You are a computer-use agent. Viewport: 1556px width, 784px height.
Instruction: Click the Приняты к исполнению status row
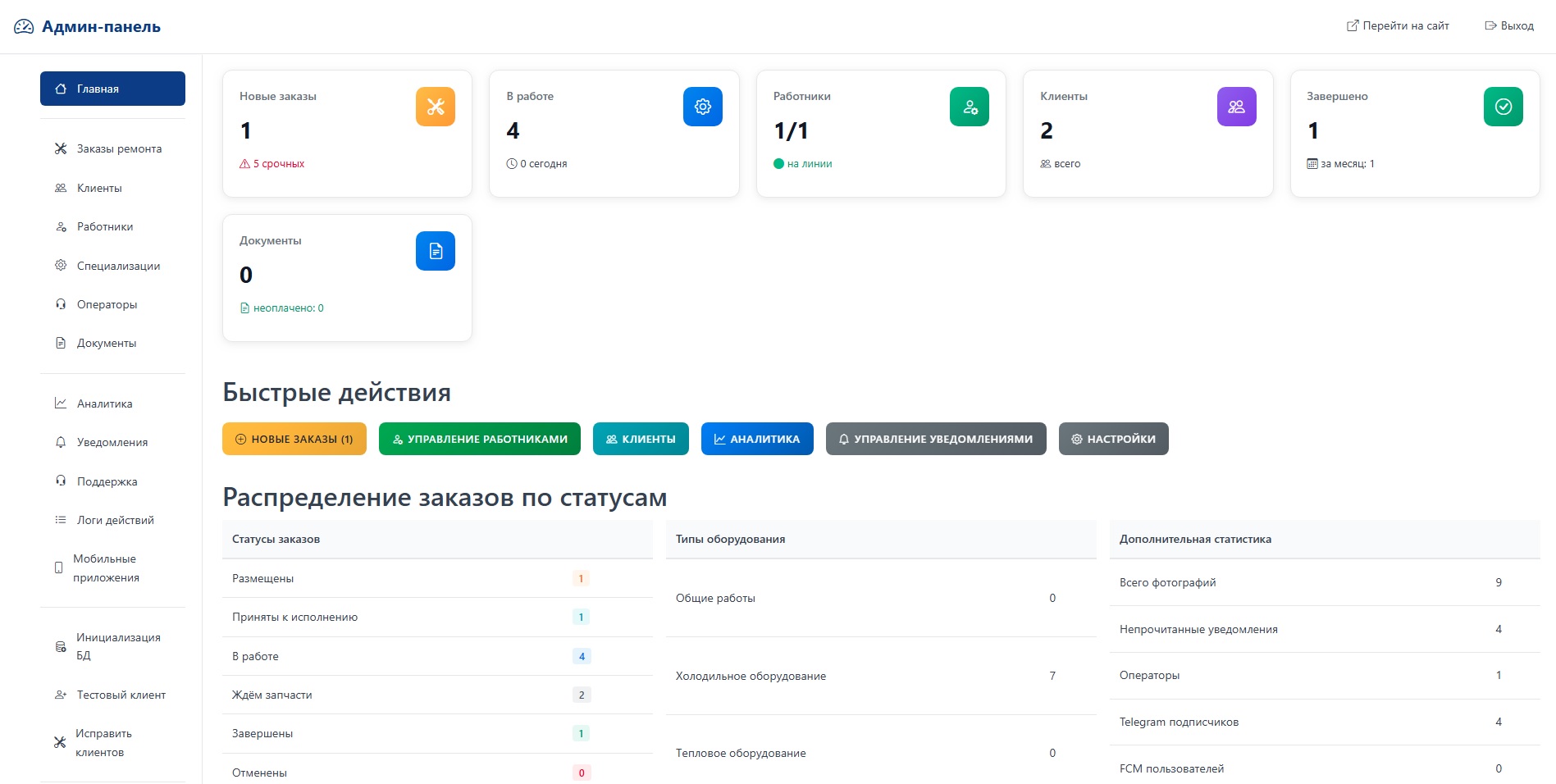(x=437, y=617)
